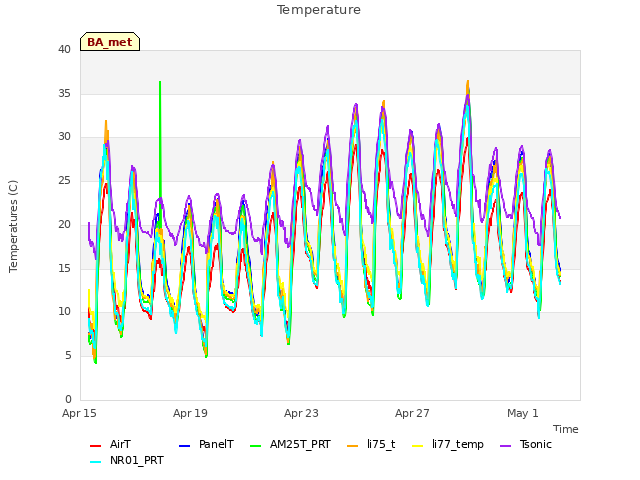The height and width of the screenshot is (480, 640).
Task: Toggle the Tsonic legend entry
Action: pyautogui.click(x=526, y=444)
